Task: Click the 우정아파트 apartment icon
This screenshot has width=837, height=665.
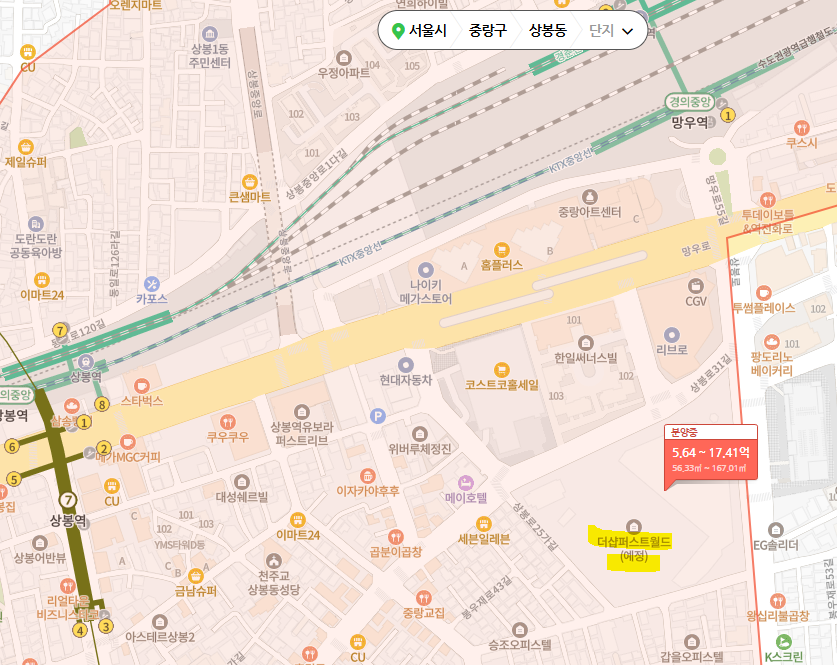Action: (x=343, y=58)
